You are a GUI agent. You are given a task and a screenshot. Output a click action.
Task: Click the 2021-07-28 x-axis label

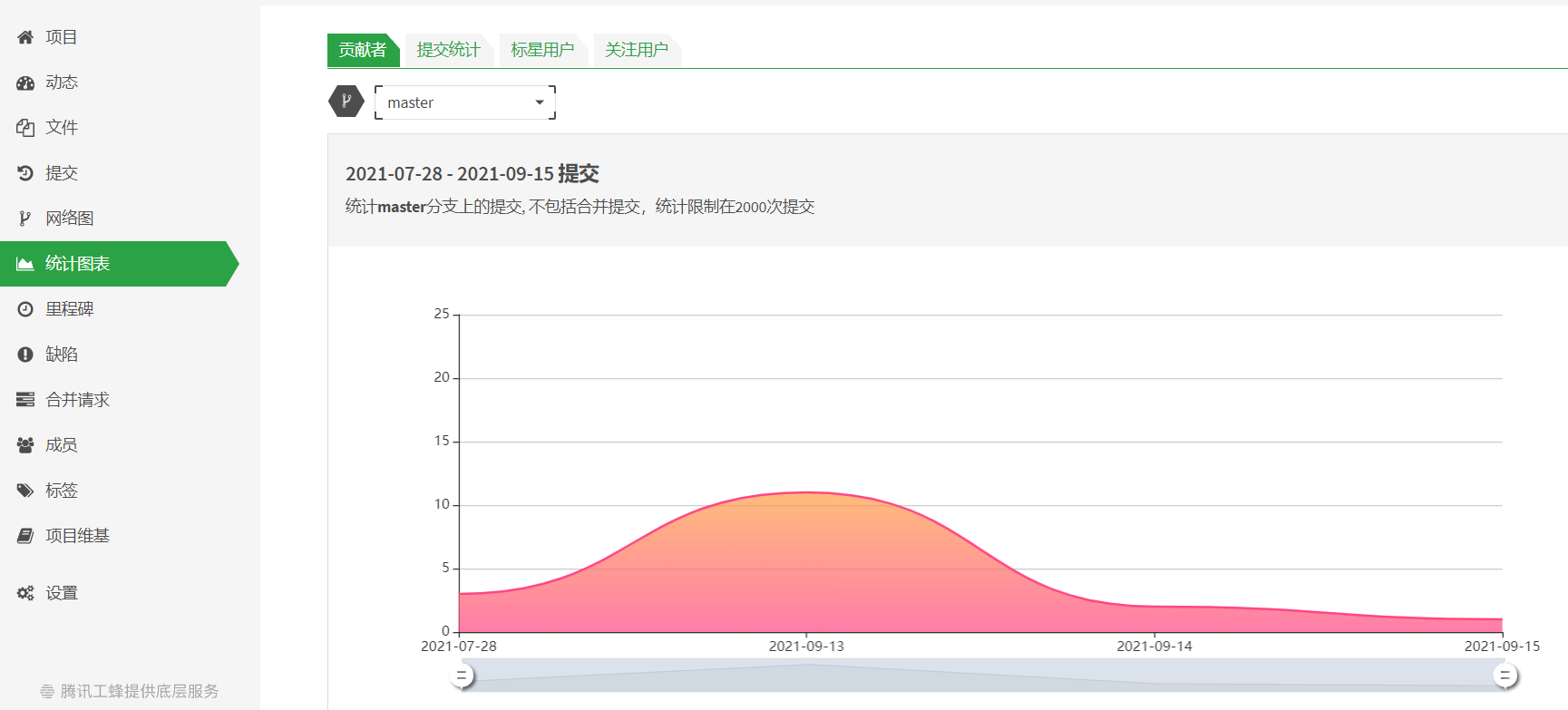(x=459, y=647)
